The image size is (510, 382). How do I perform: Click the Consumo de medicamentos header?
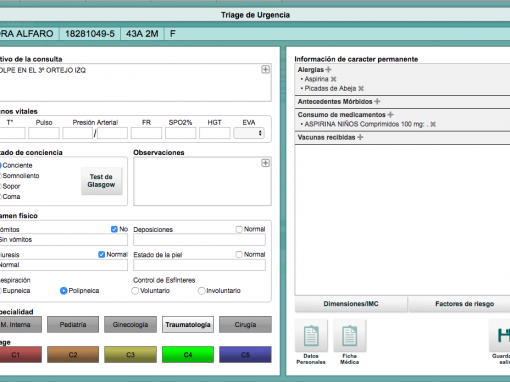coord(341,114)
